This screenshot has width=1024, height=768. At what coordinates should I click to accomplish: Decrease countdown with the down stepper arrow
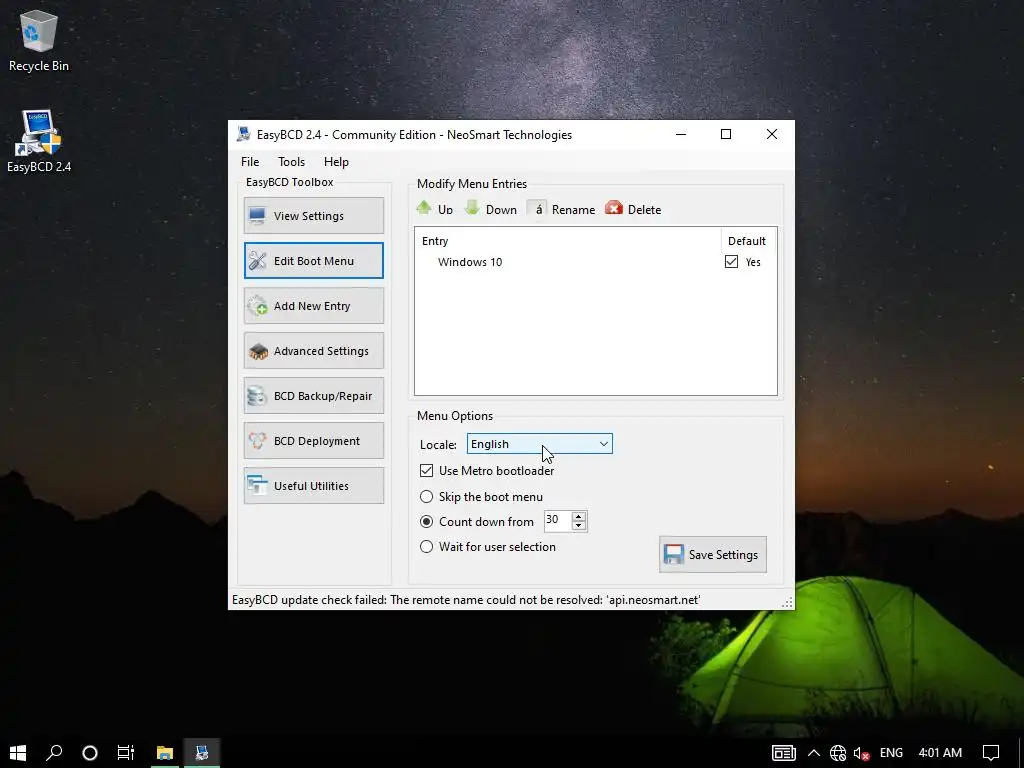tap(579, 526)
